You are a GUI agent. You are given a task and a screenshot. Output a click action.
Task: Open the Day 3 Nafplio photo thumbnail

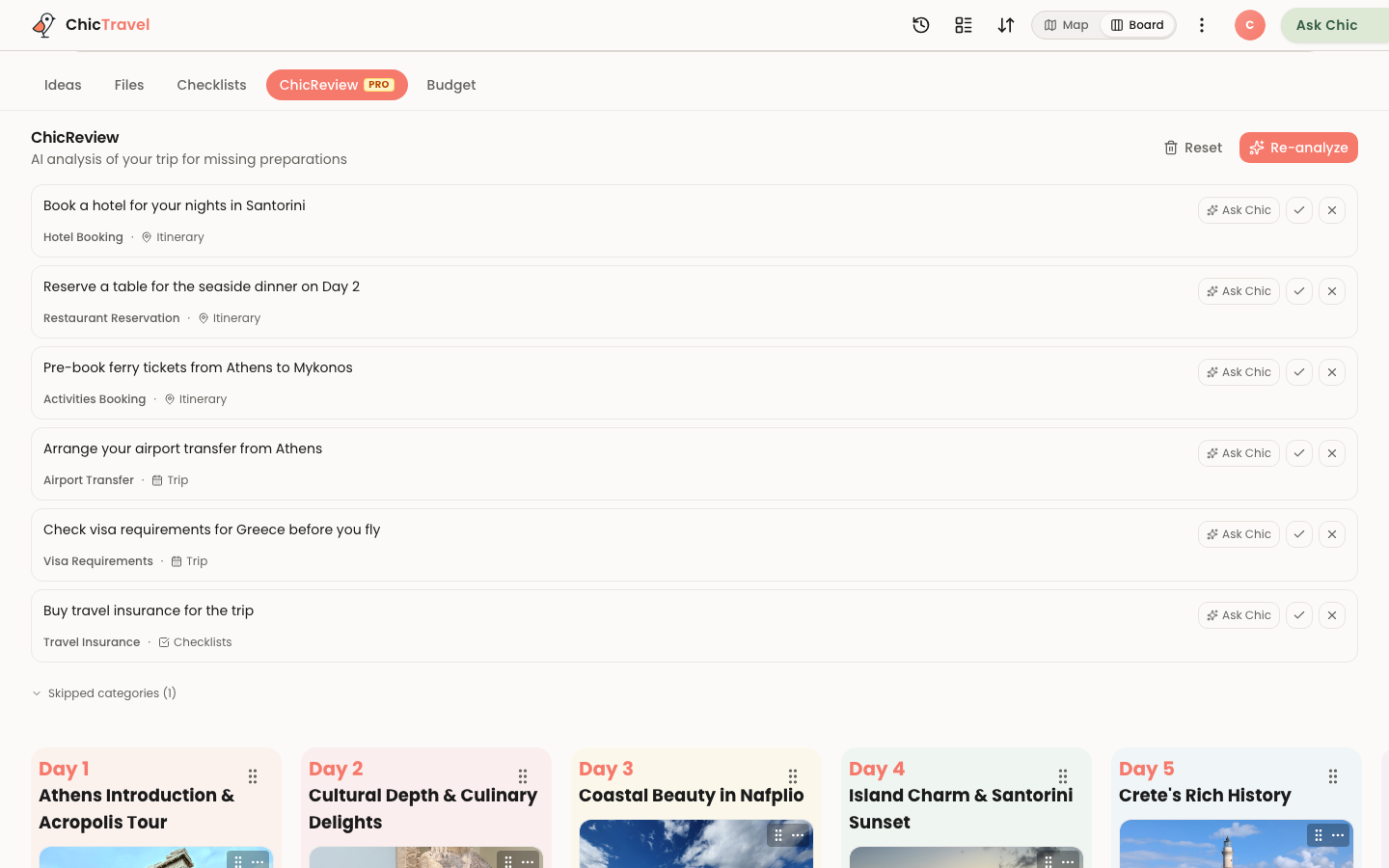[x=696, y=844]
